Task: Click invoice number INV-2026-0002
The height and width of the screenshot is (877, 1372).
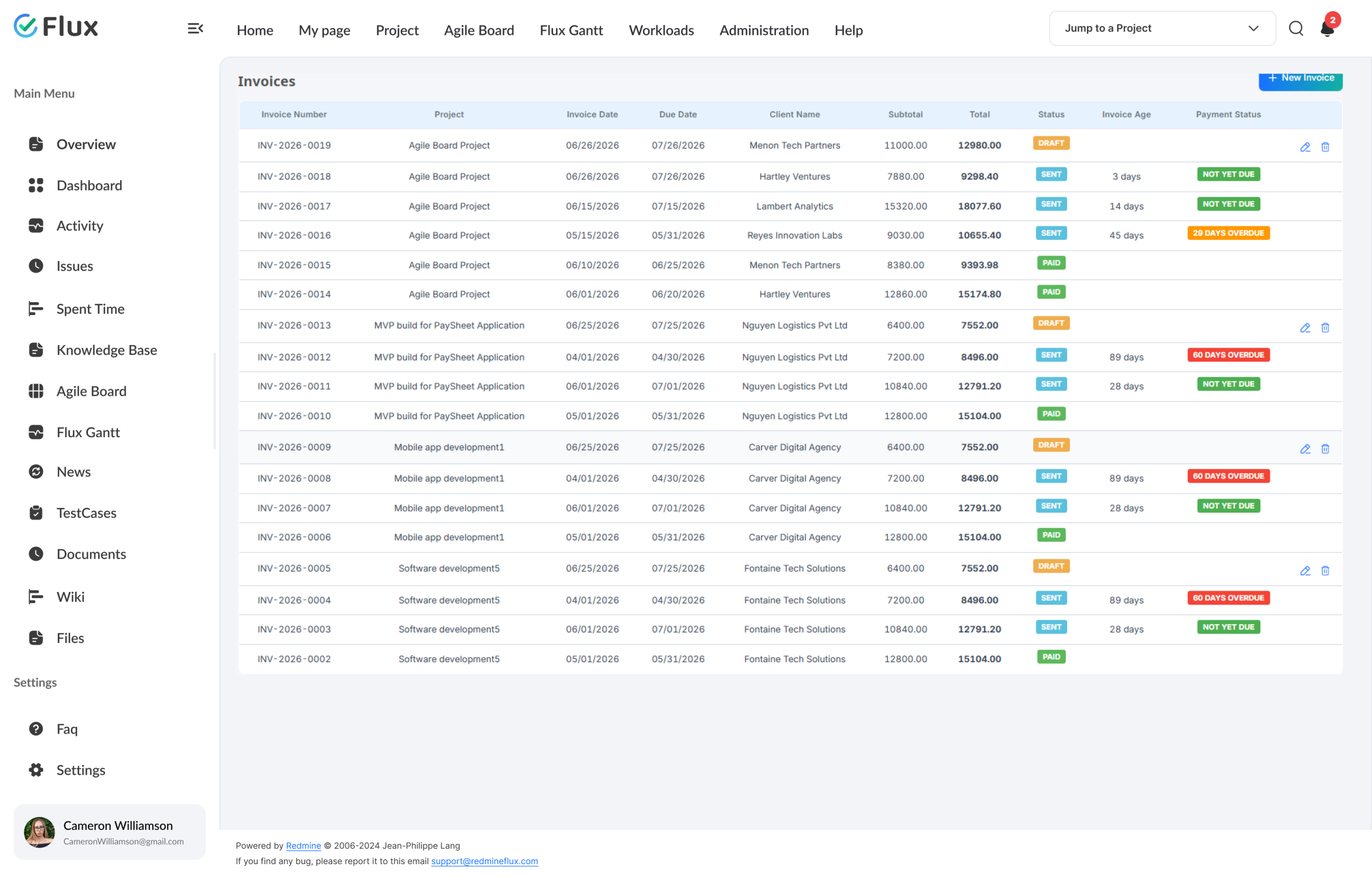Action: 294,659
